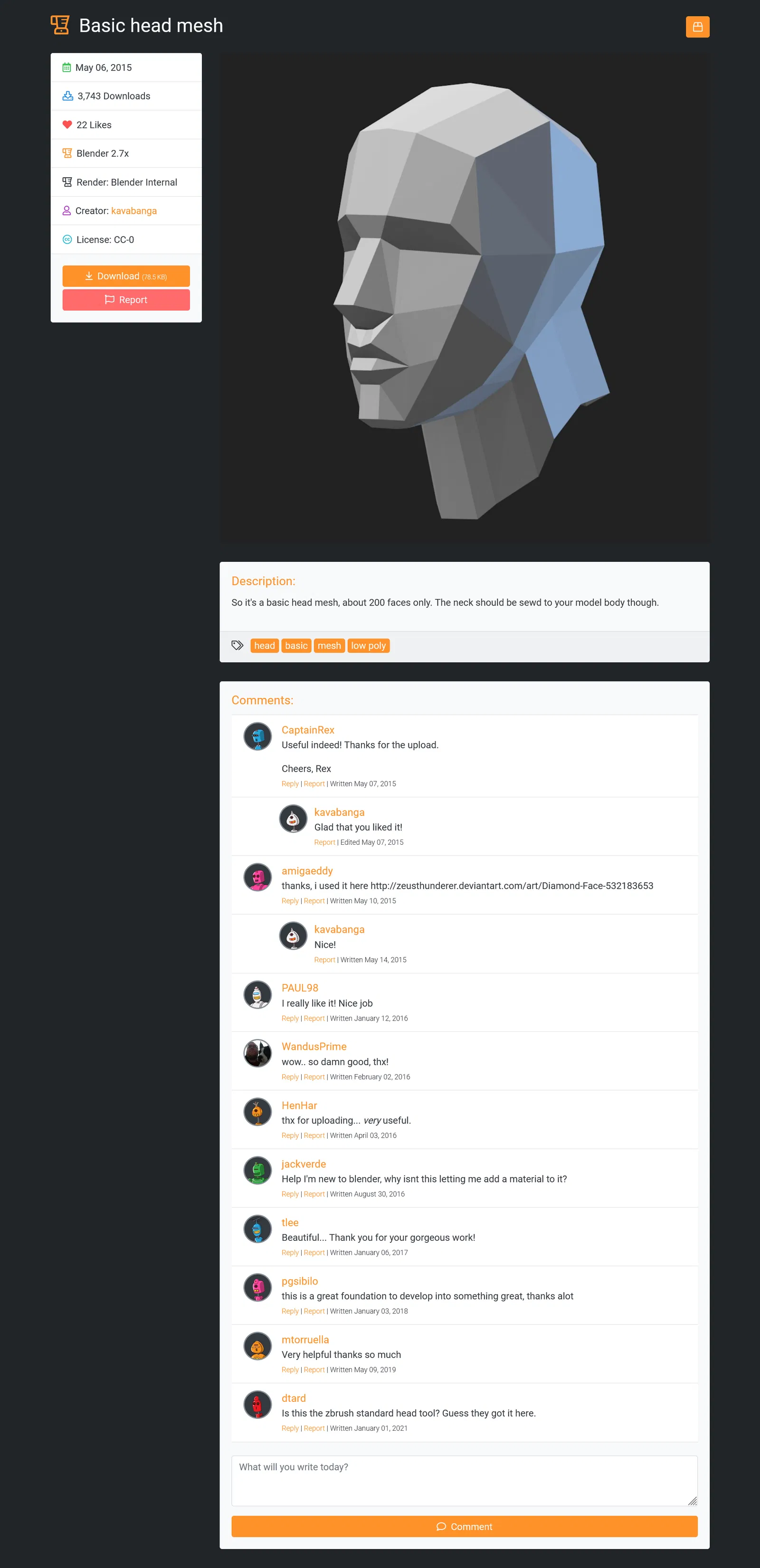Report this model with the red button
The height and width of the screenshot is (1568, 760).
tap(126, 300)
